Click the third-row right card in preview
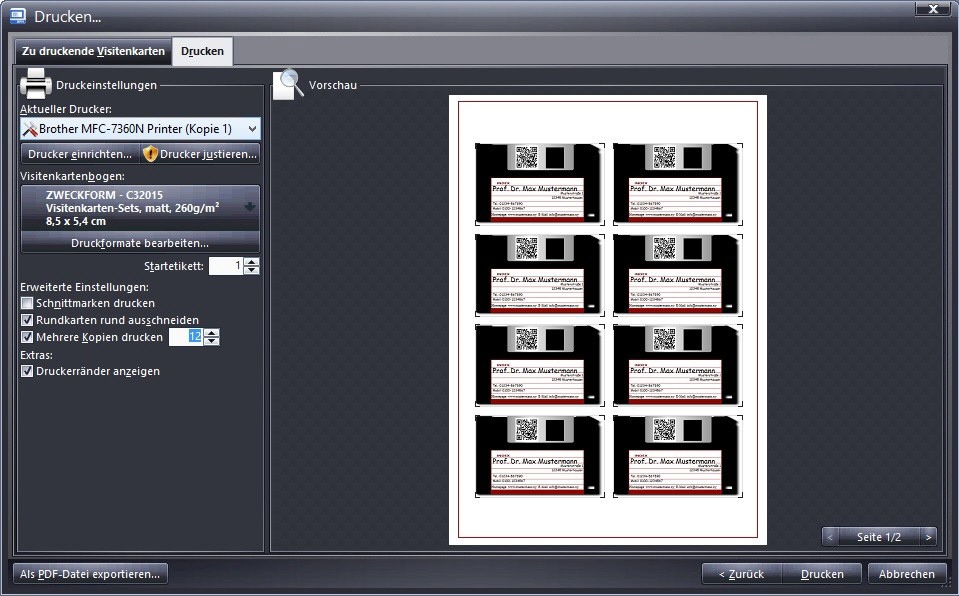This screenshot has height=596, width=959. tap(678, 365)
